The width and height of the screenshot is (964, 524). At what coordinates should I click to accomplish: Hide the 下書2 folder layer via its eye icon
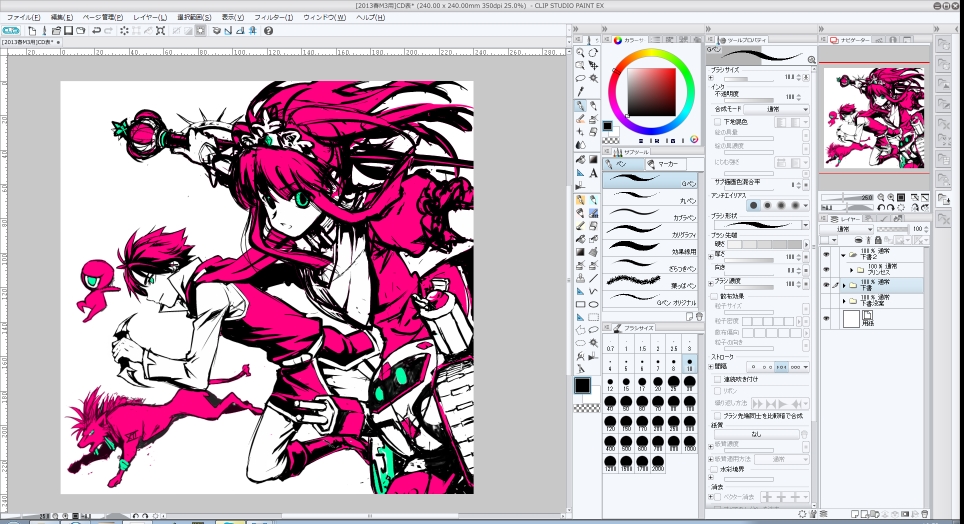coord(826,255)
